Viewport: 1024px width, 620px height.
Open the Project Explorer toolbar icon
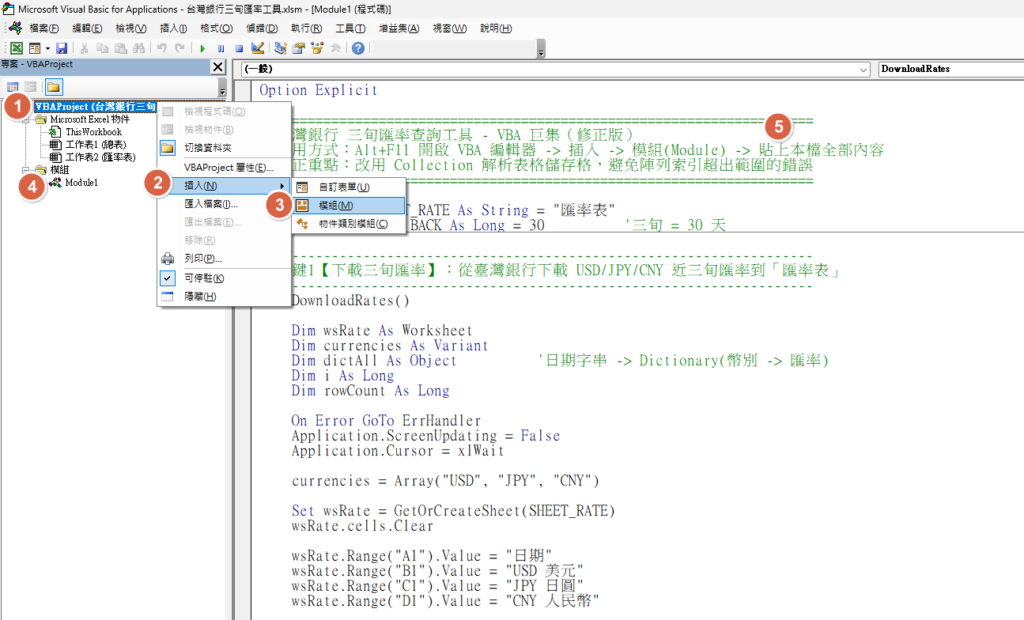tap(280, 48)
